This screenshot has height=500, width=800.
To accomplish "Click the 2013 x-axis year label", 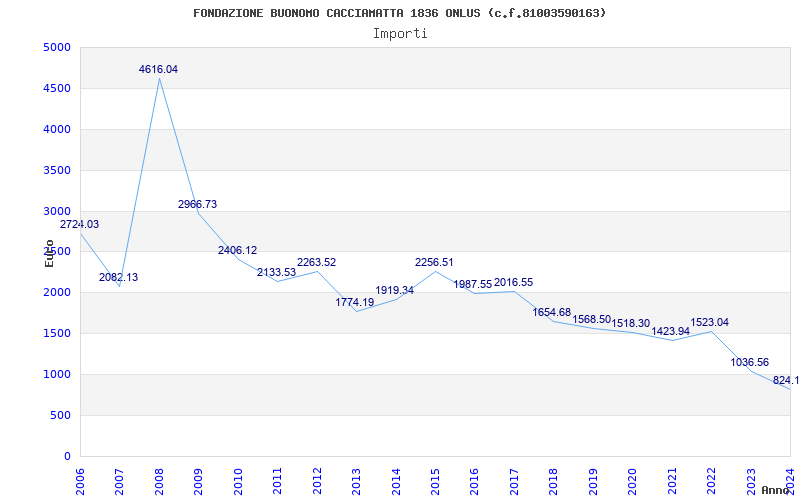I will click(356, 481).
